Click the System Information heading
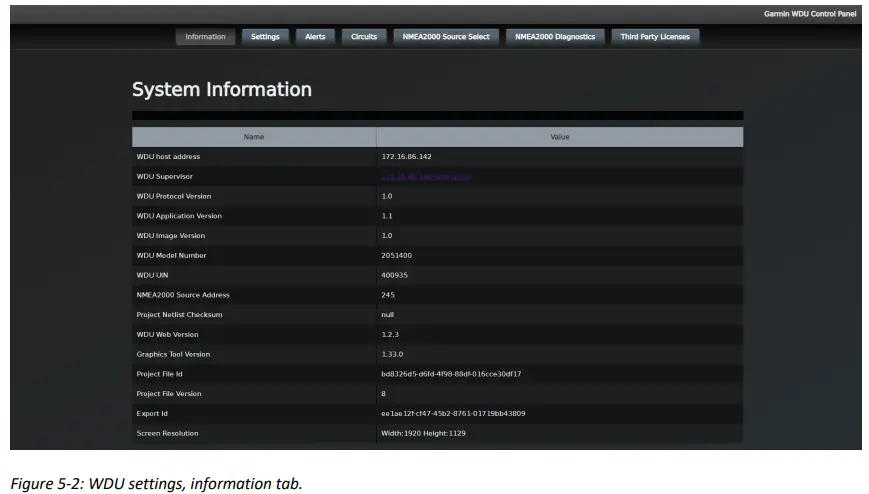Viewport: 869px width, 494px height. pos(222,89)
